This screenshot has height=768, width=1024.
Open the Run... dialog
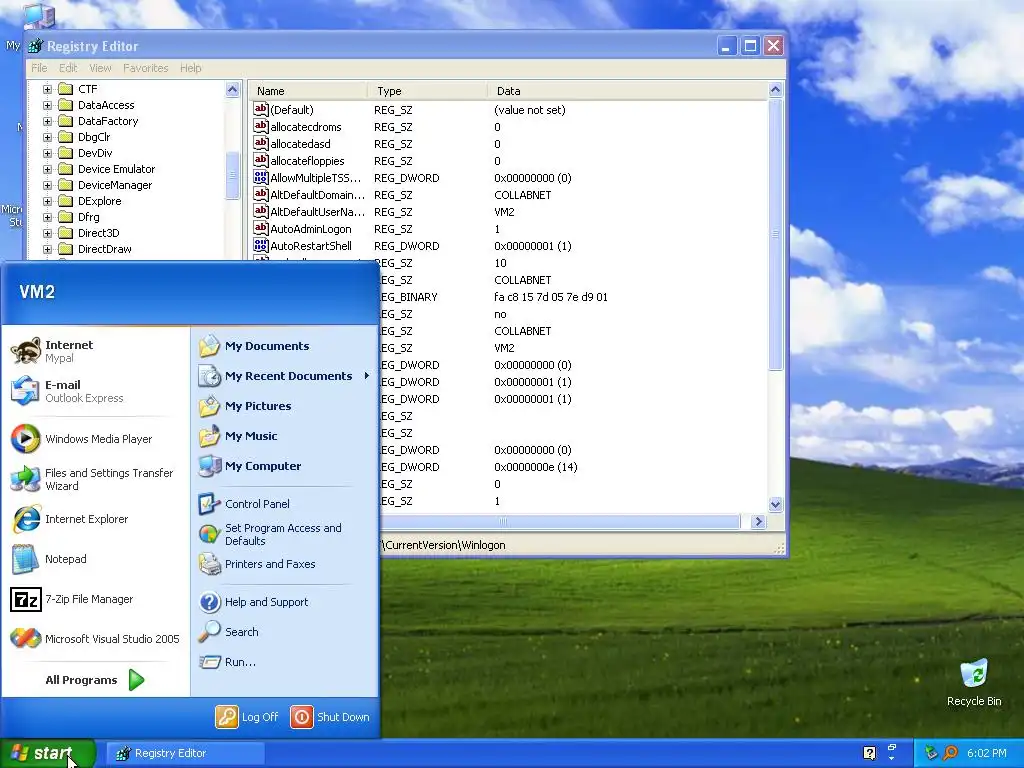227,662
